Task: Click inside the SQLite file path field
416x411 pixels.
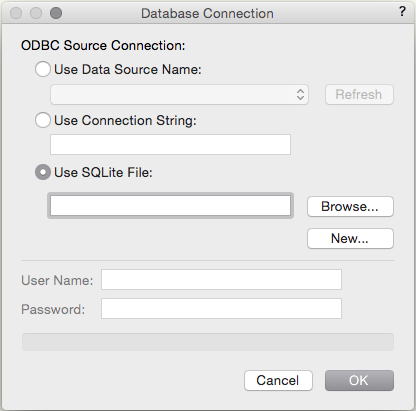Action: click(x=170, y=206)
